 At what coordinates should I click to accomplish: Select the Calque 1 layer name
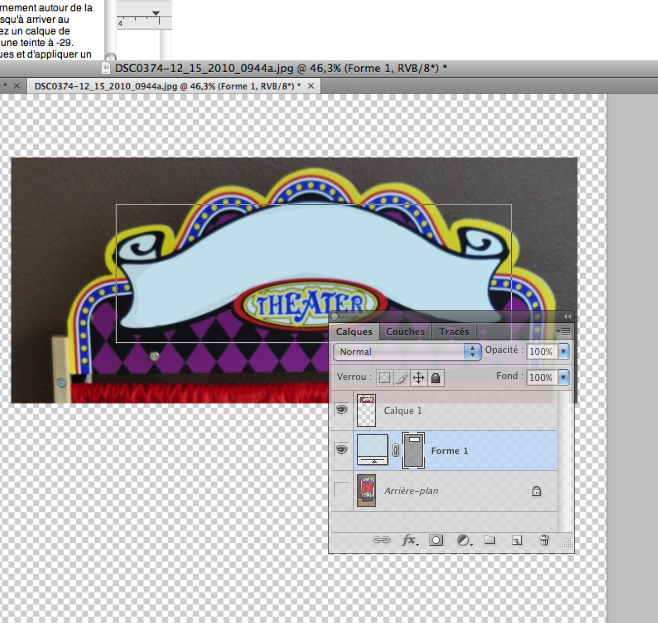tap(403, 411)
